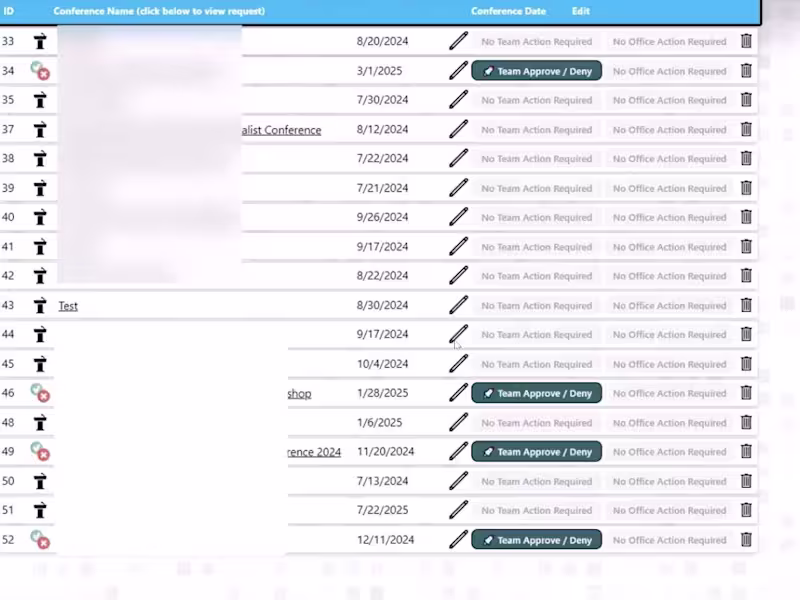Select podium icon beside ID 50
This screenshot has height=600, width=800.
click(40, 481)
